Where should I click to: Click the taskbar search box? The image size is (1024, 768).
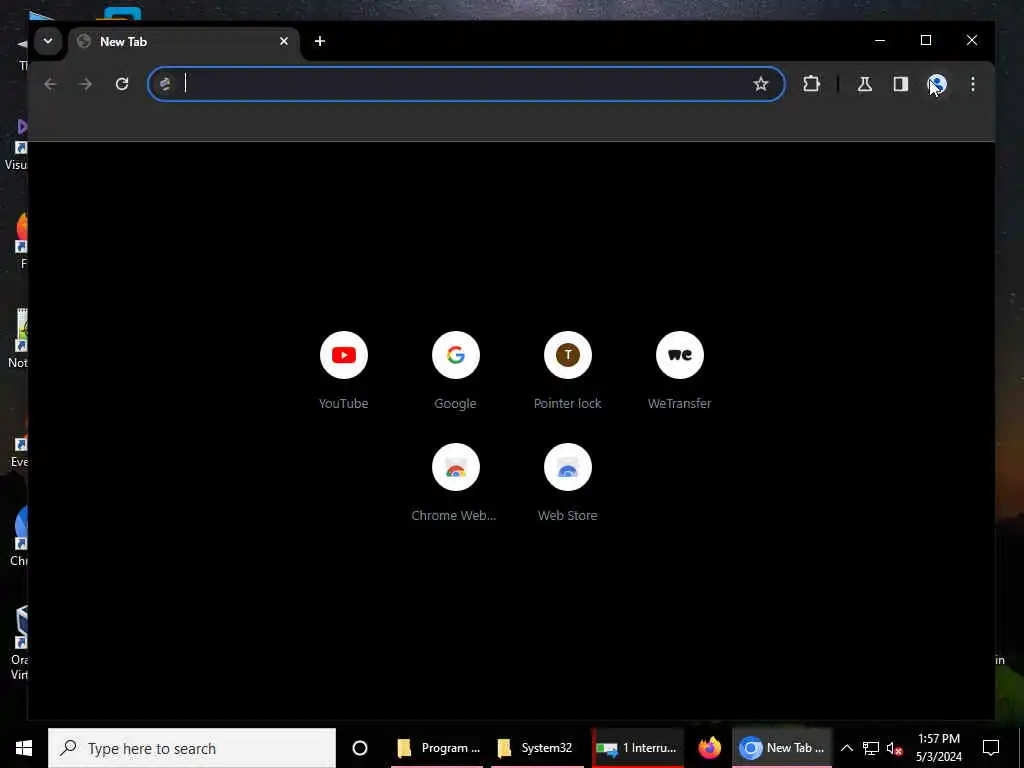192,748
